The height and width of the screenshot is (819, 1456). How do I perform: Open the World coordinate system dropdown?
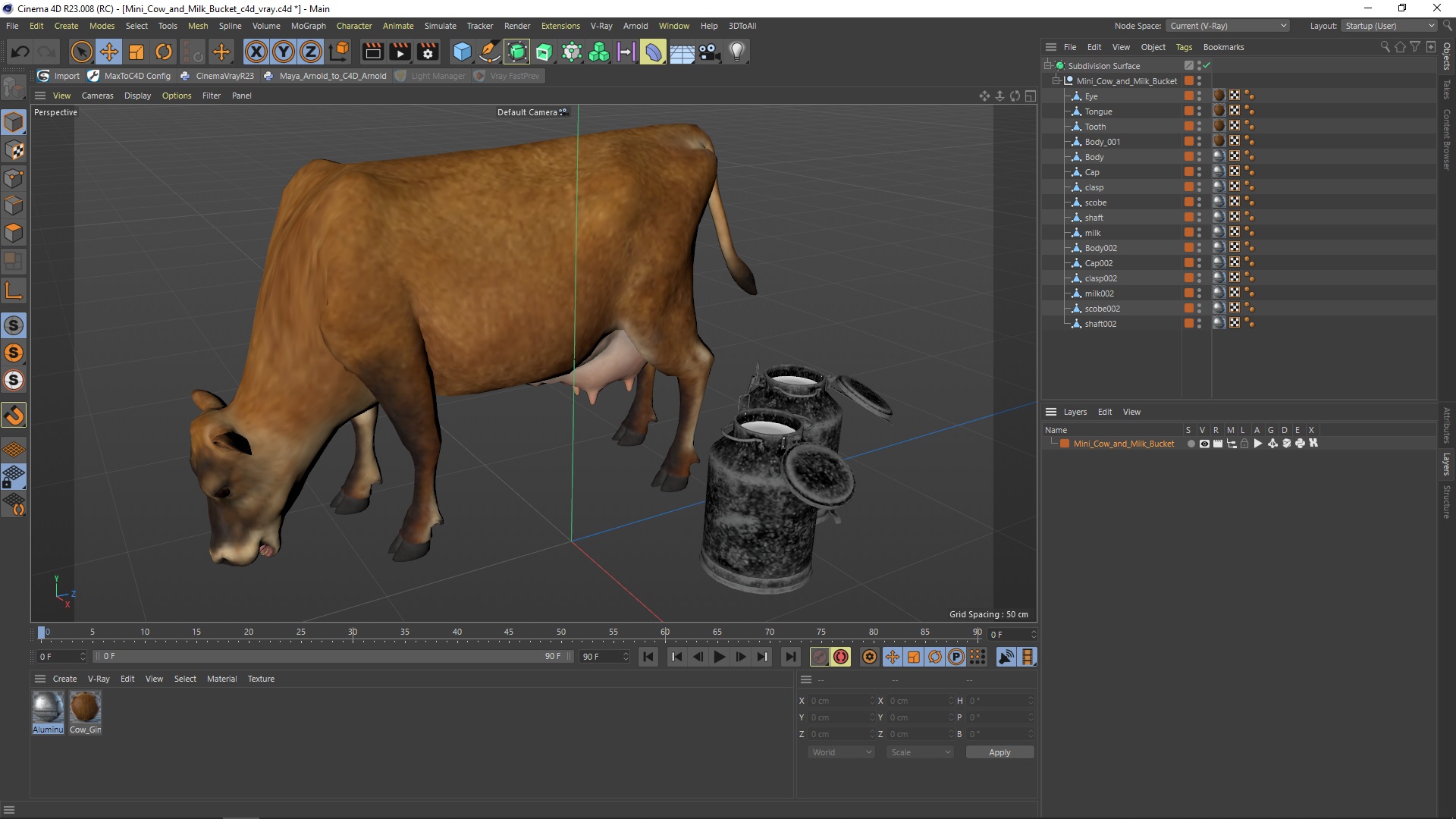pos(842,752)
